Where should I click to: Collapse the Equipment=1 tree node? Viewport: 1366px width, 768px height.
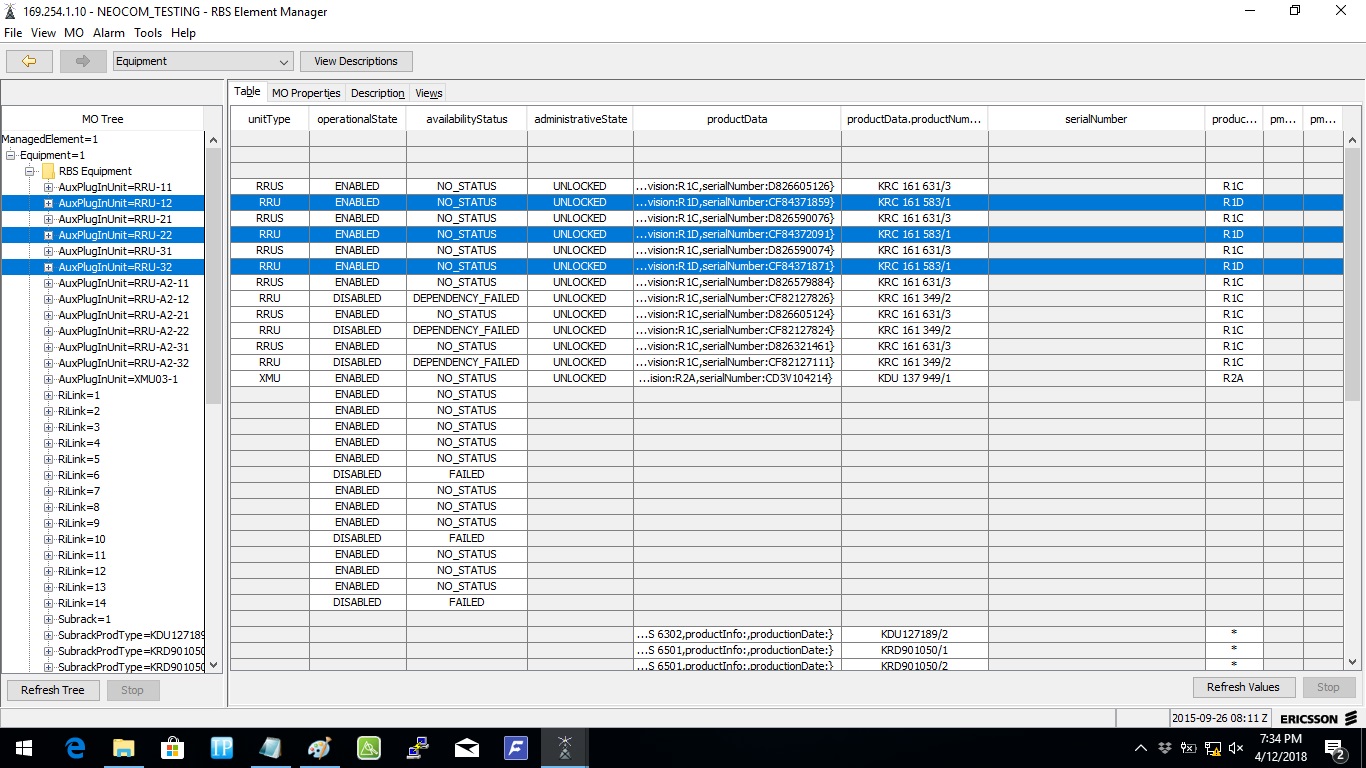click(x=10, y=155)
